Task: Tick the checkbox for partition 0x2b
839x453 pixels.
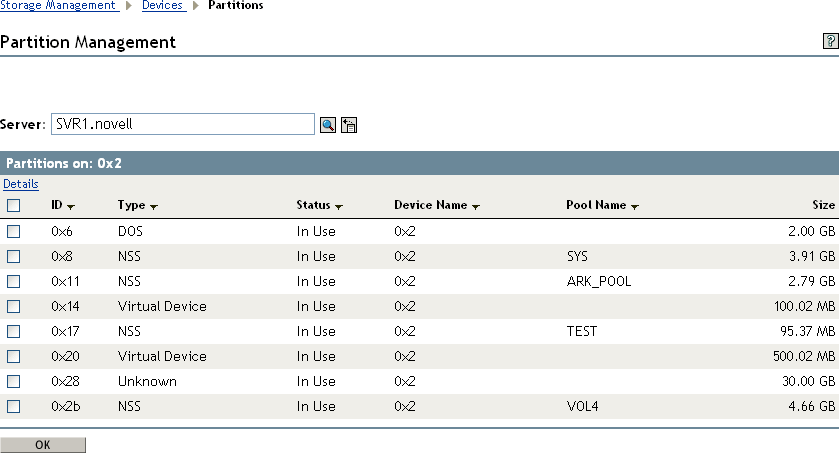Action: tap(13, 406)
